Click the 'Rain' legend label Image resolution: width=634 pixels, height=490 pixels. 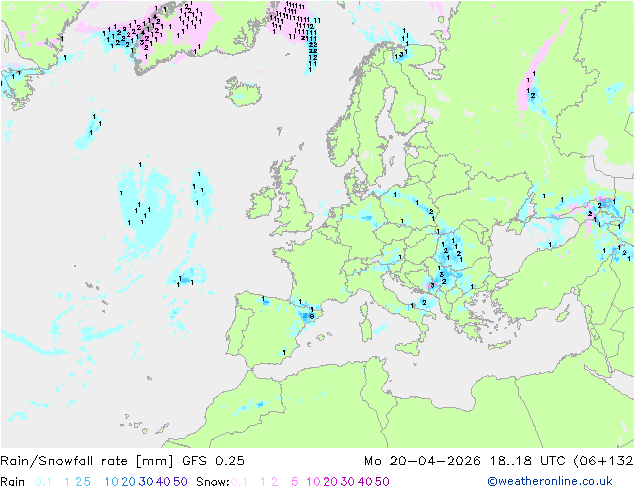click(13, 482)
